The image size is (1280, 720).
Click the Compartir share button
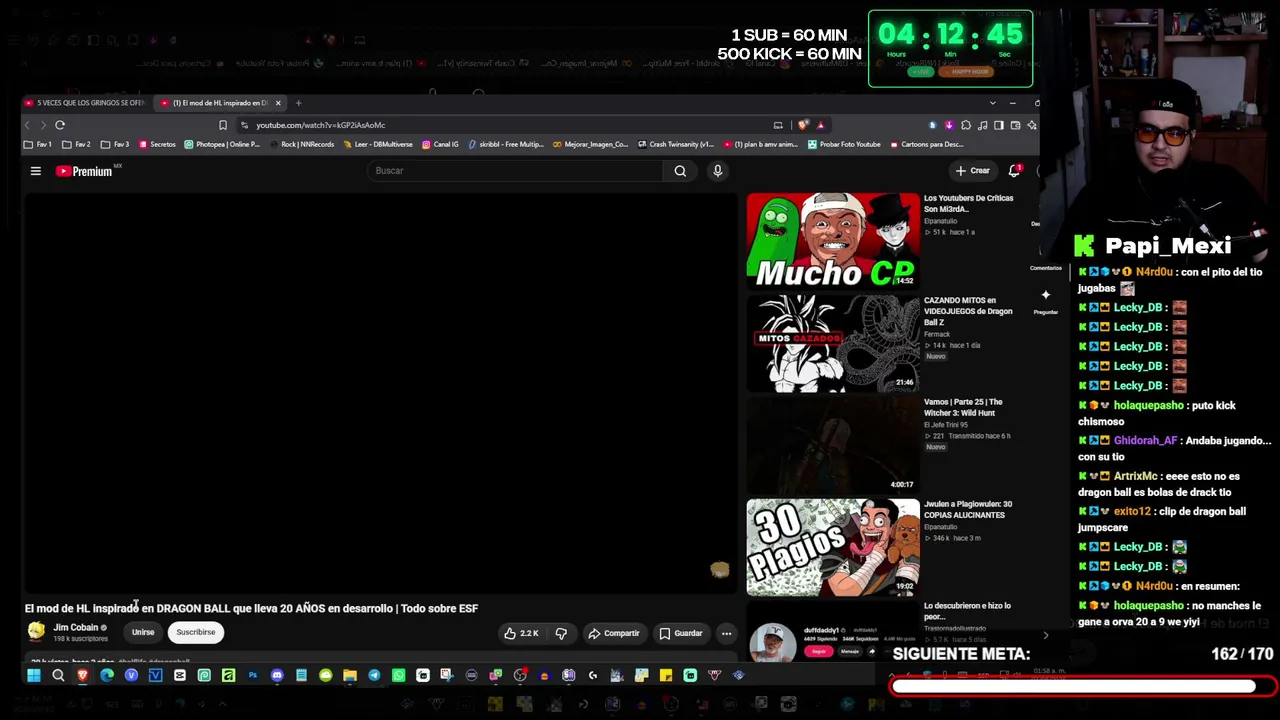tap(614, 633)
